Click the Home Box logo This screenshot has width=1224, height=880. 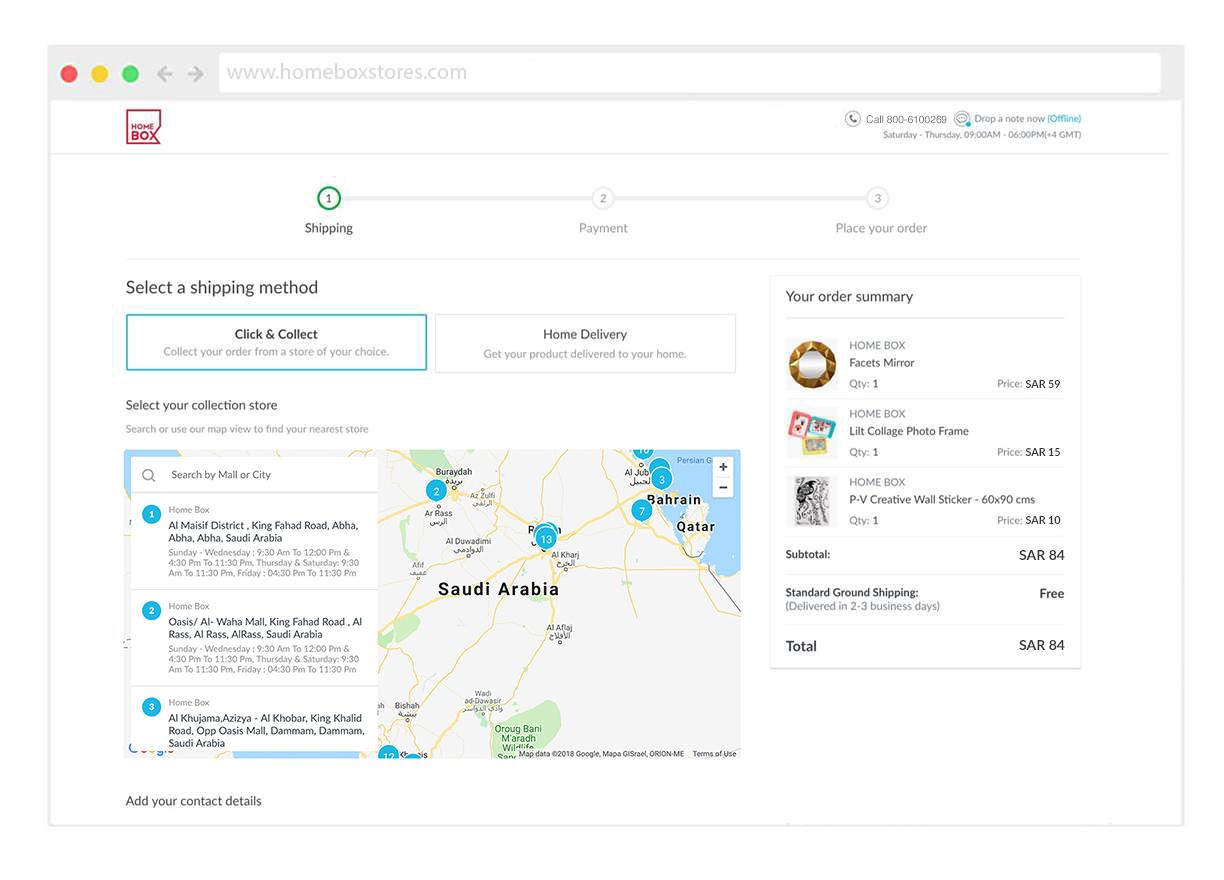click(x=143, y=127)
